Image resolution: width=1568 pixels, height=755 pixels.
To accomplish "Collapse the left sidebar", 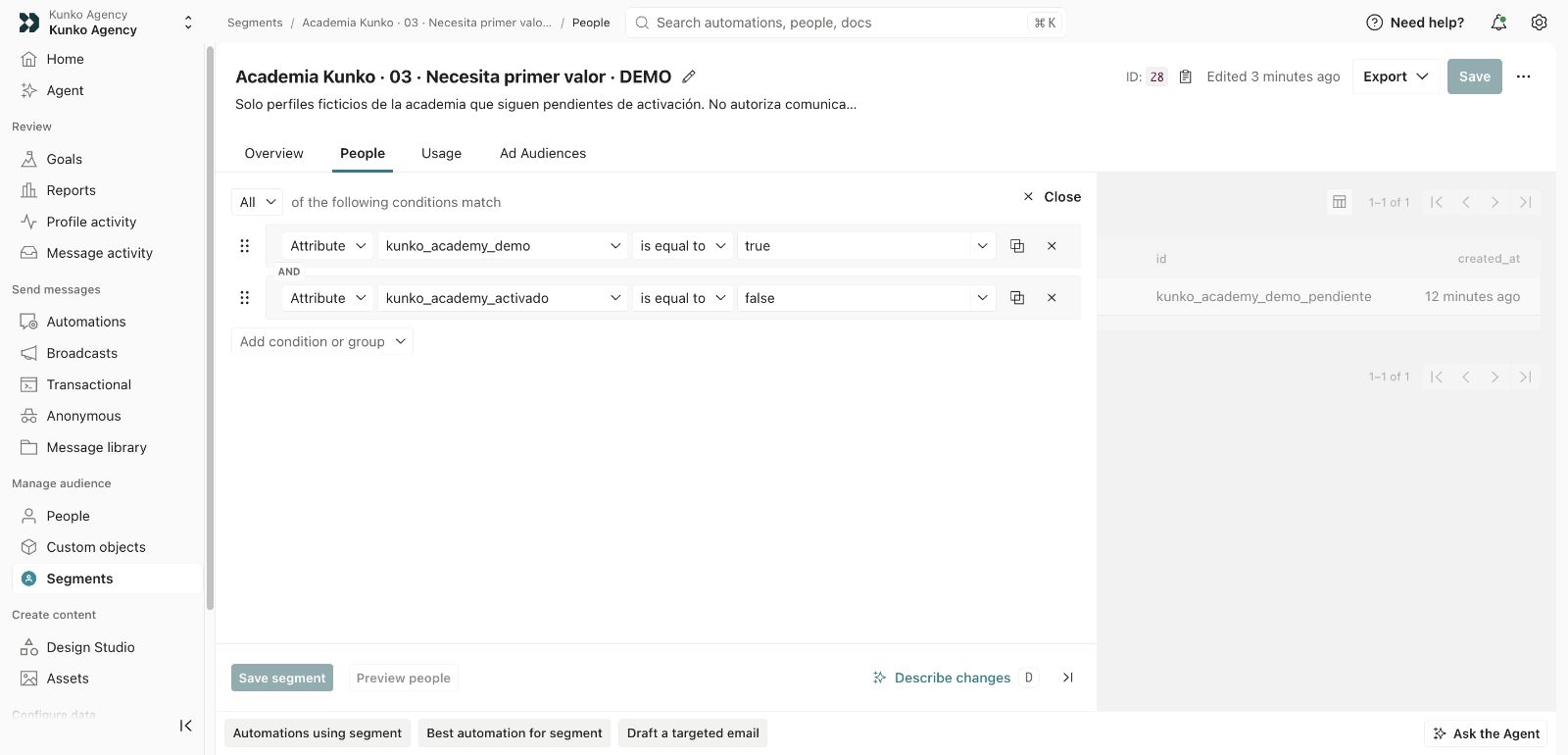I will point(185,726).
